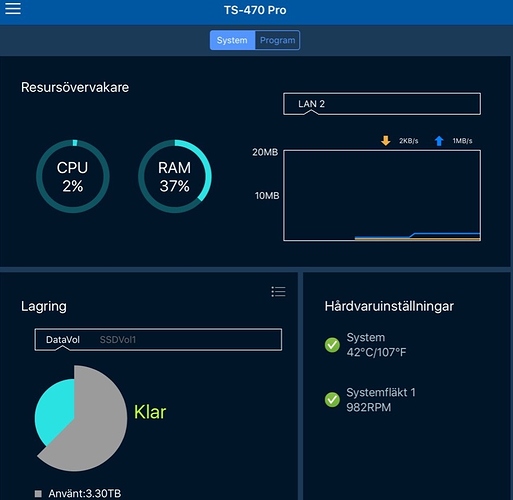
Task: Select the RAM usage gauge
Action: pos(175,176)
